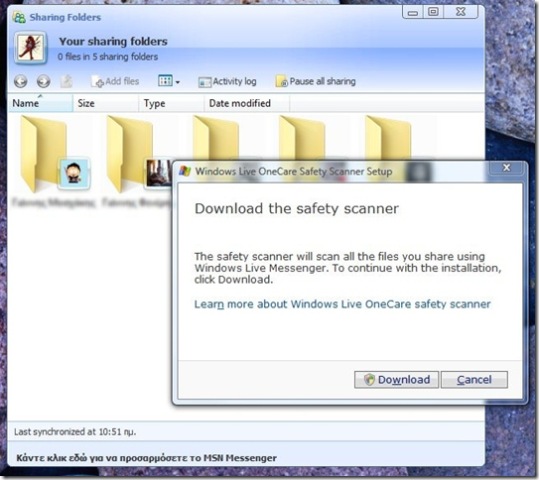This screenshot has height=480, width=539.
Task: Minimize the Sharing Folders window
Action: pyautogui.click(x=413, y=12)
